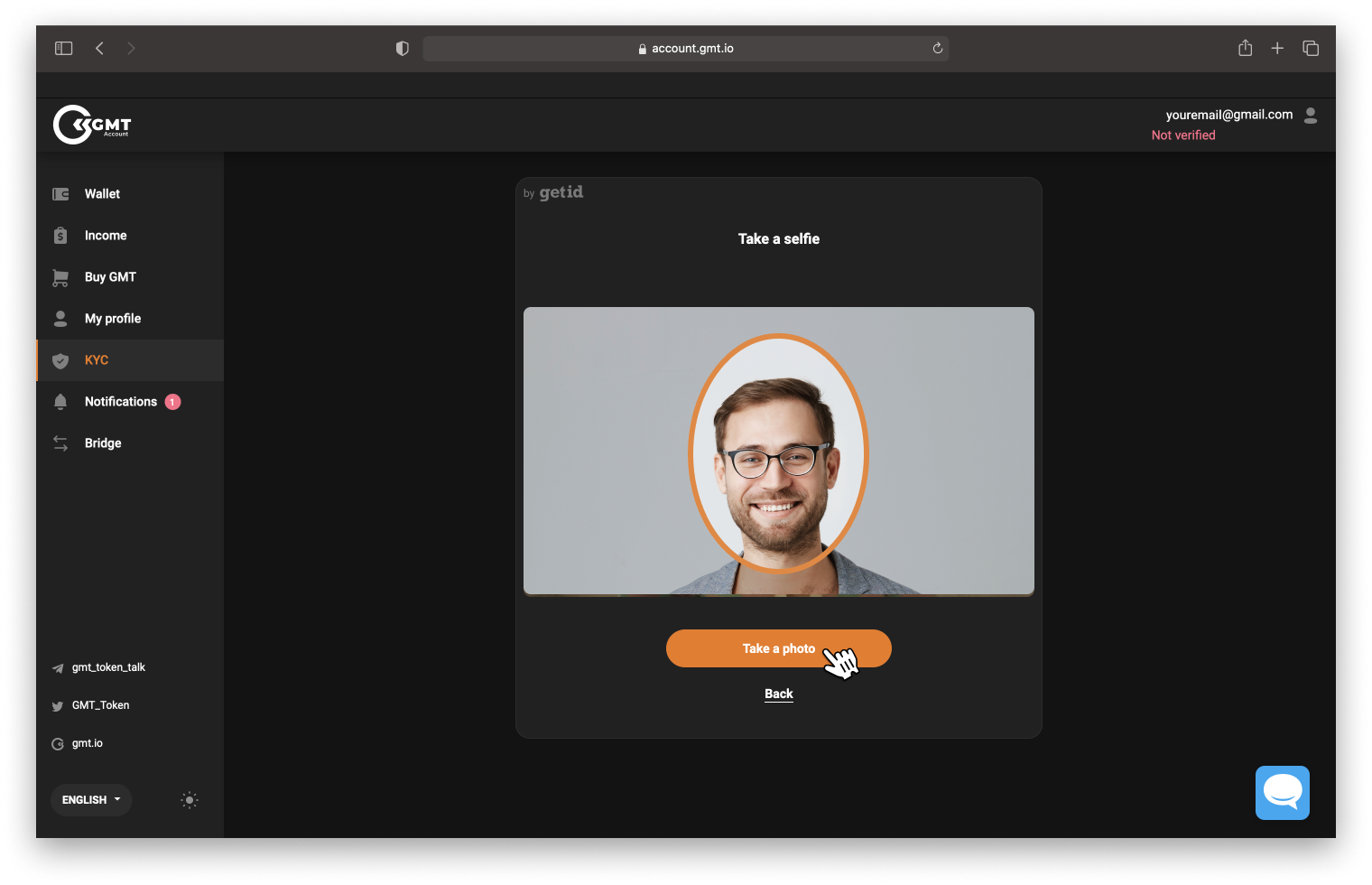Click the GMT Account logo

[92, 126]
